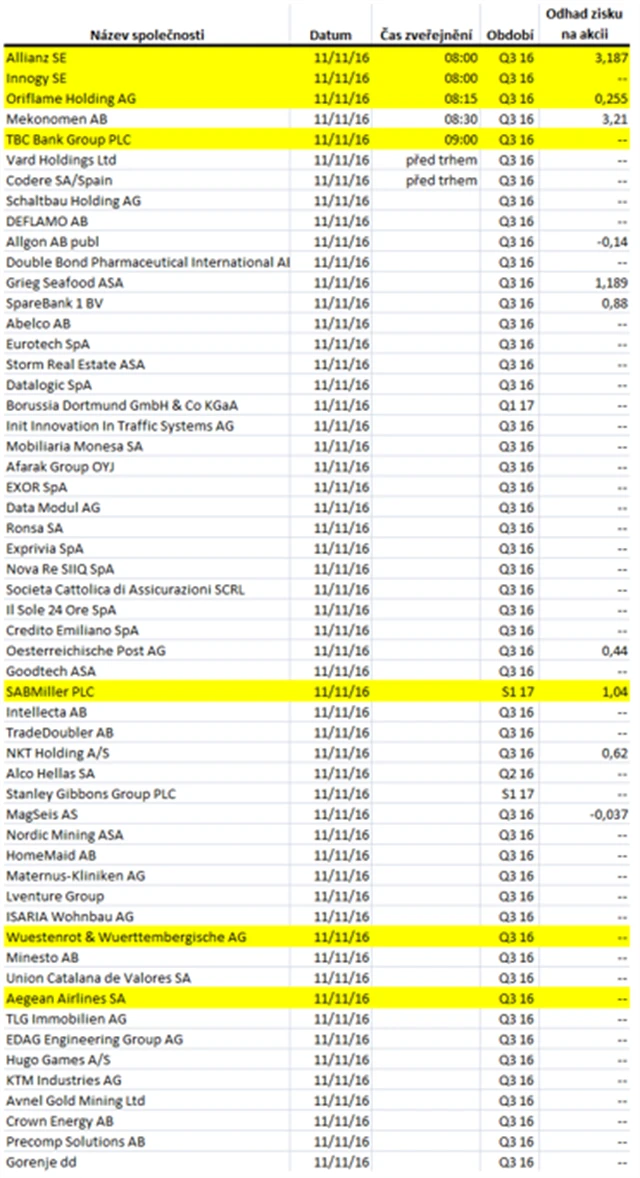Click the ISARIA Wohnbau AG cell
Screen dimensions: 640x1178
70,917
